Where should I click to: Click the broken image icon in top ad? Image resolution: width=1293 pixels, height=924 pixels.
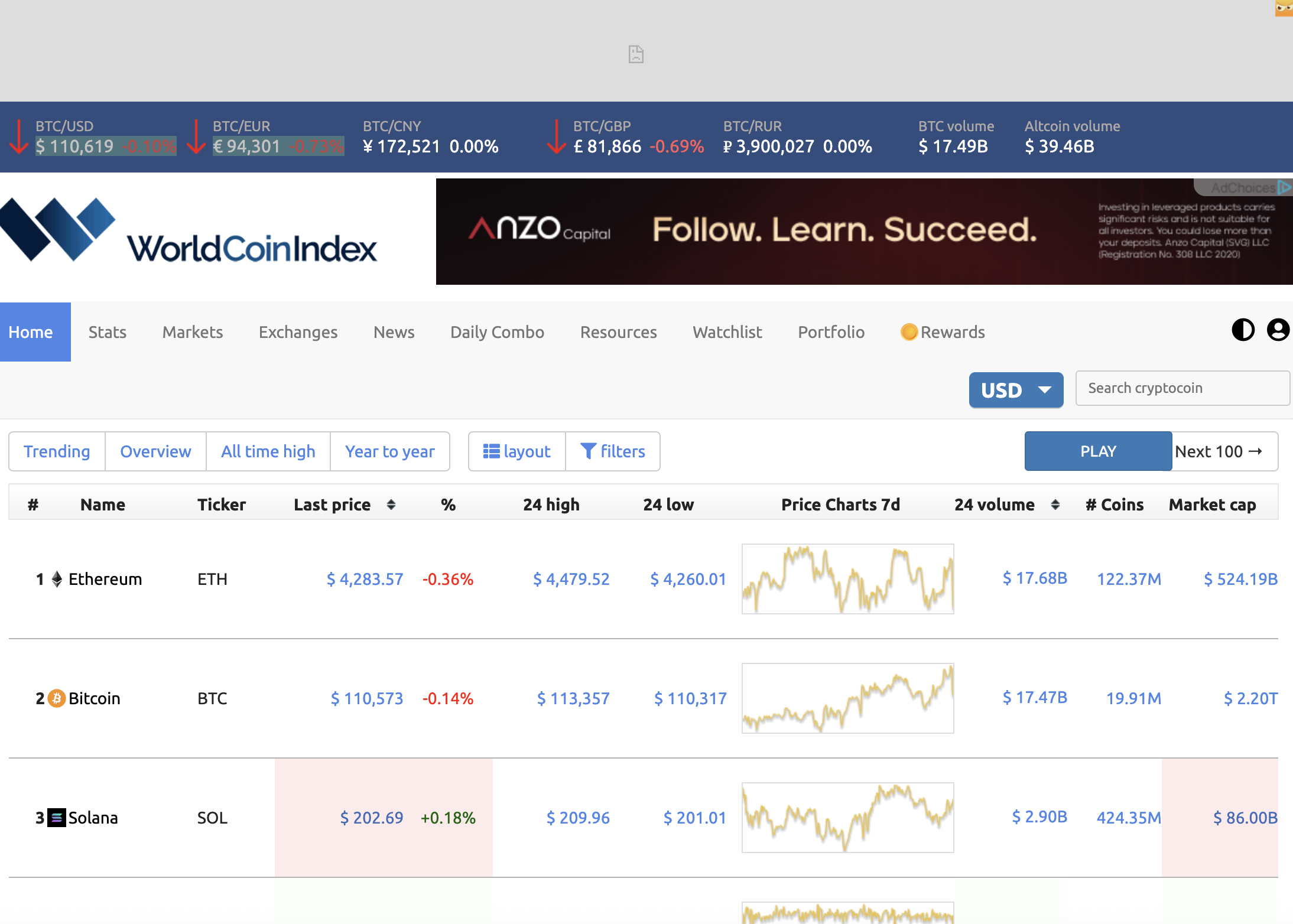click(x=636, y=54)
